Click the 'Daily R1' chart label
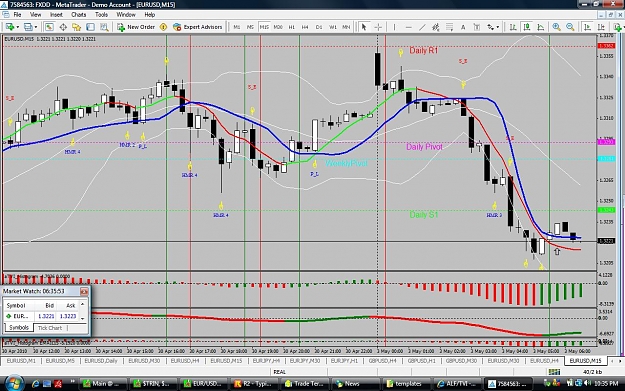Image resolution: width=625 pixels, height=391 pixels. pyautogui.click(x=423, y=51)
